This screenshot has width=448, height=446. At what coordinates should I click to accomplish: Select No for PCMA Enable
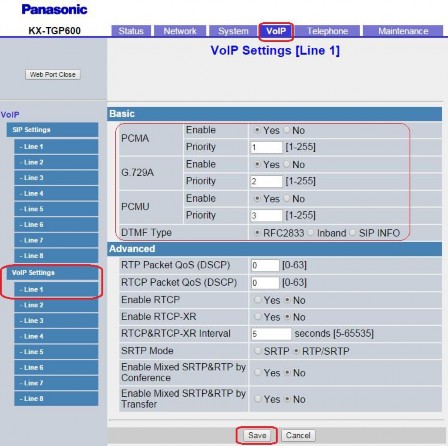(x=287, y=130)
